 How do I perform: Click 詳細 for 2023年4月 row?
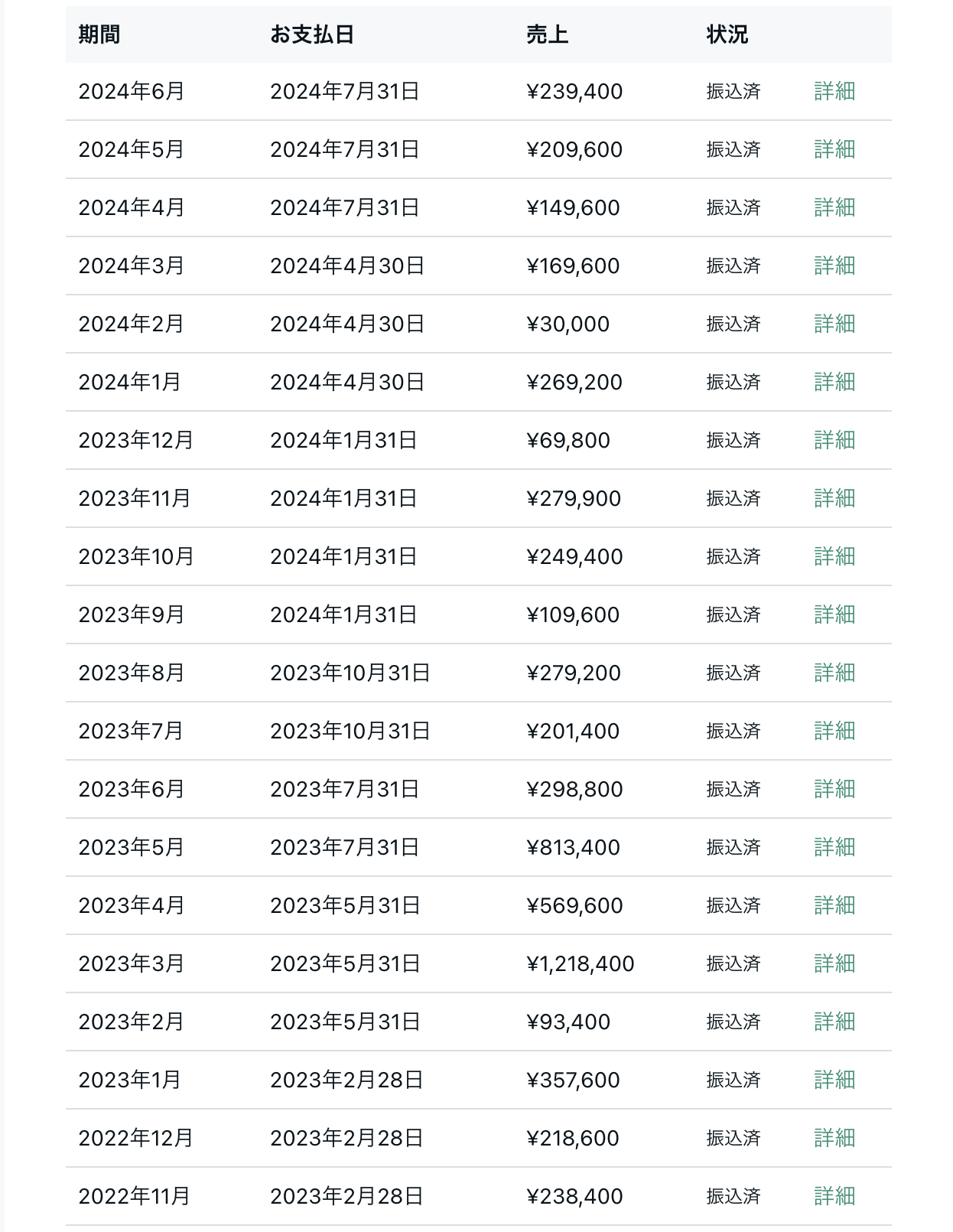click(x=834, y=905)
